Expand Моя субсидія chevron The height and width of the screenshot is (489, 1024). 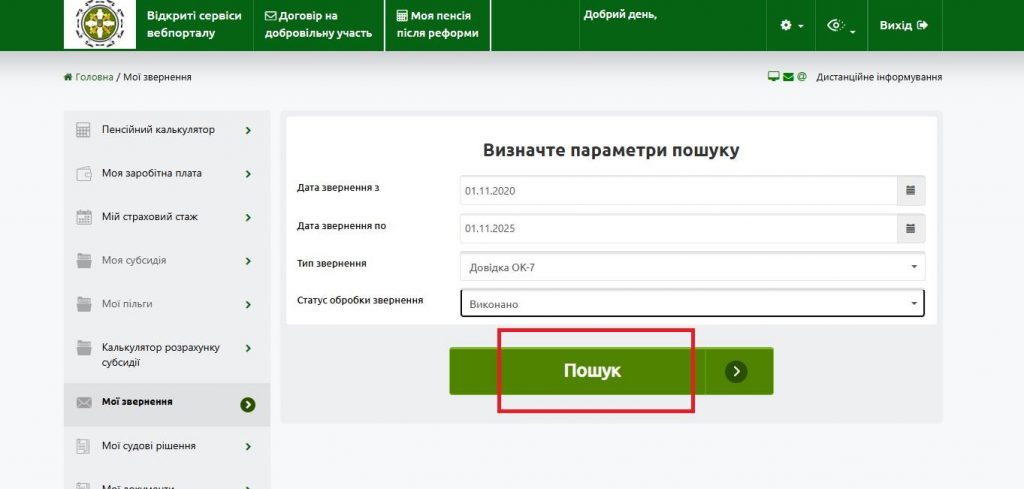coord(248,261)
